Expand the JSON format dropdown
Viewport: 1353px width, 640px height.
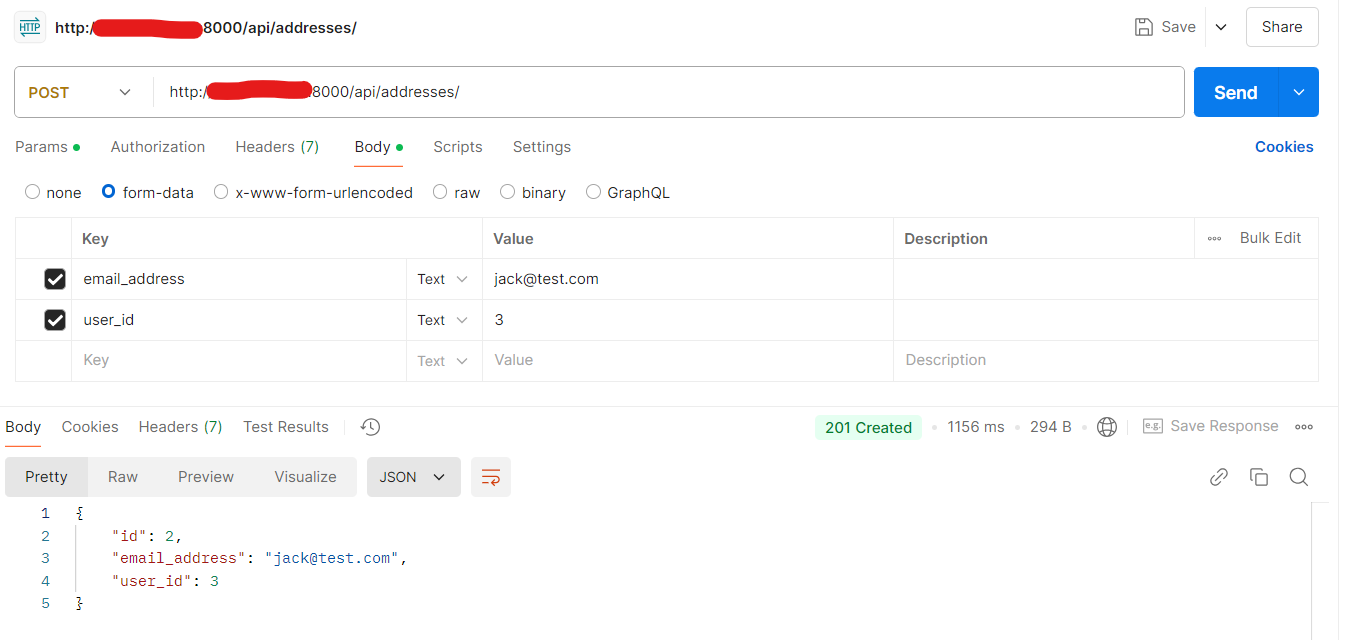(x=413, y=477)
